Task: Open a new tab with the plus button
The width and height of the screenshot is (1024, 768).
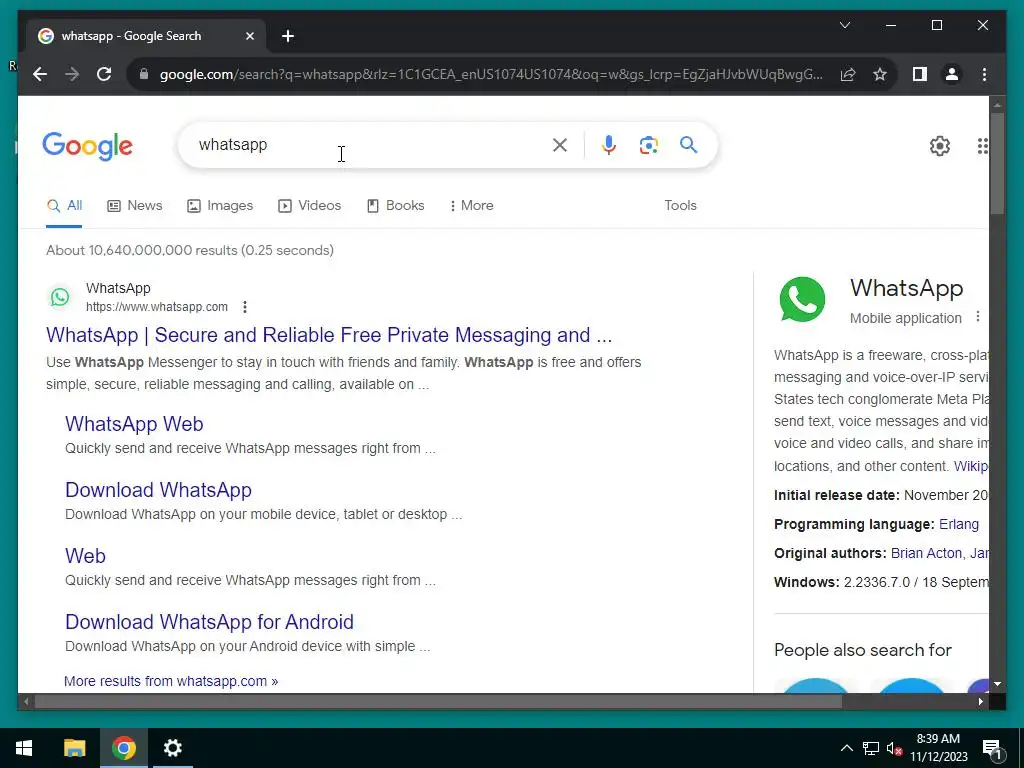Action: coord(288,36)
